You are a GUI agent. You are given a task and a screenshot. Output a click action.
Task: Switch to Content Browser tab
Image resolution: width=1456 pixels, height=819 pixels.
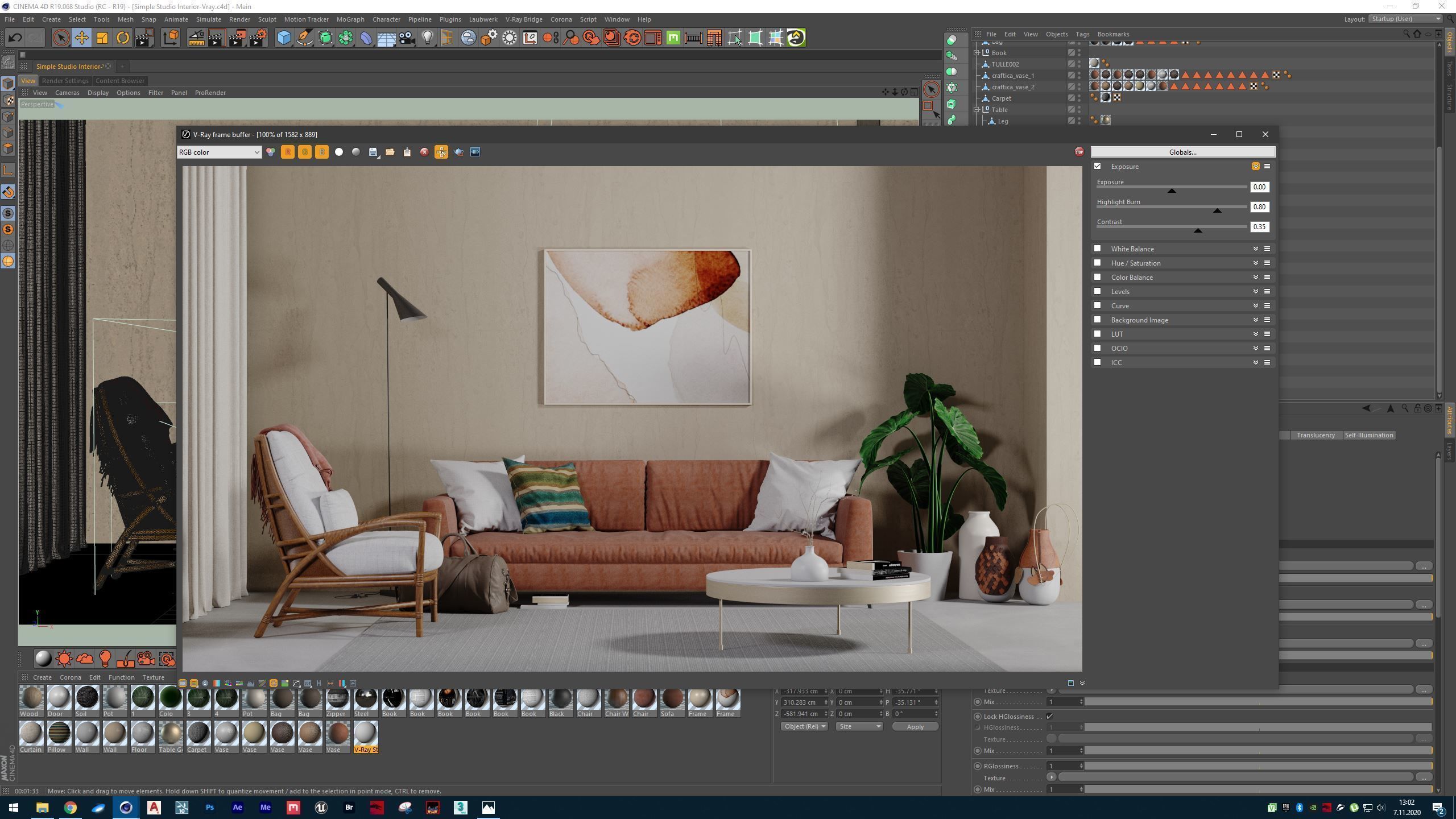[119, 81]
